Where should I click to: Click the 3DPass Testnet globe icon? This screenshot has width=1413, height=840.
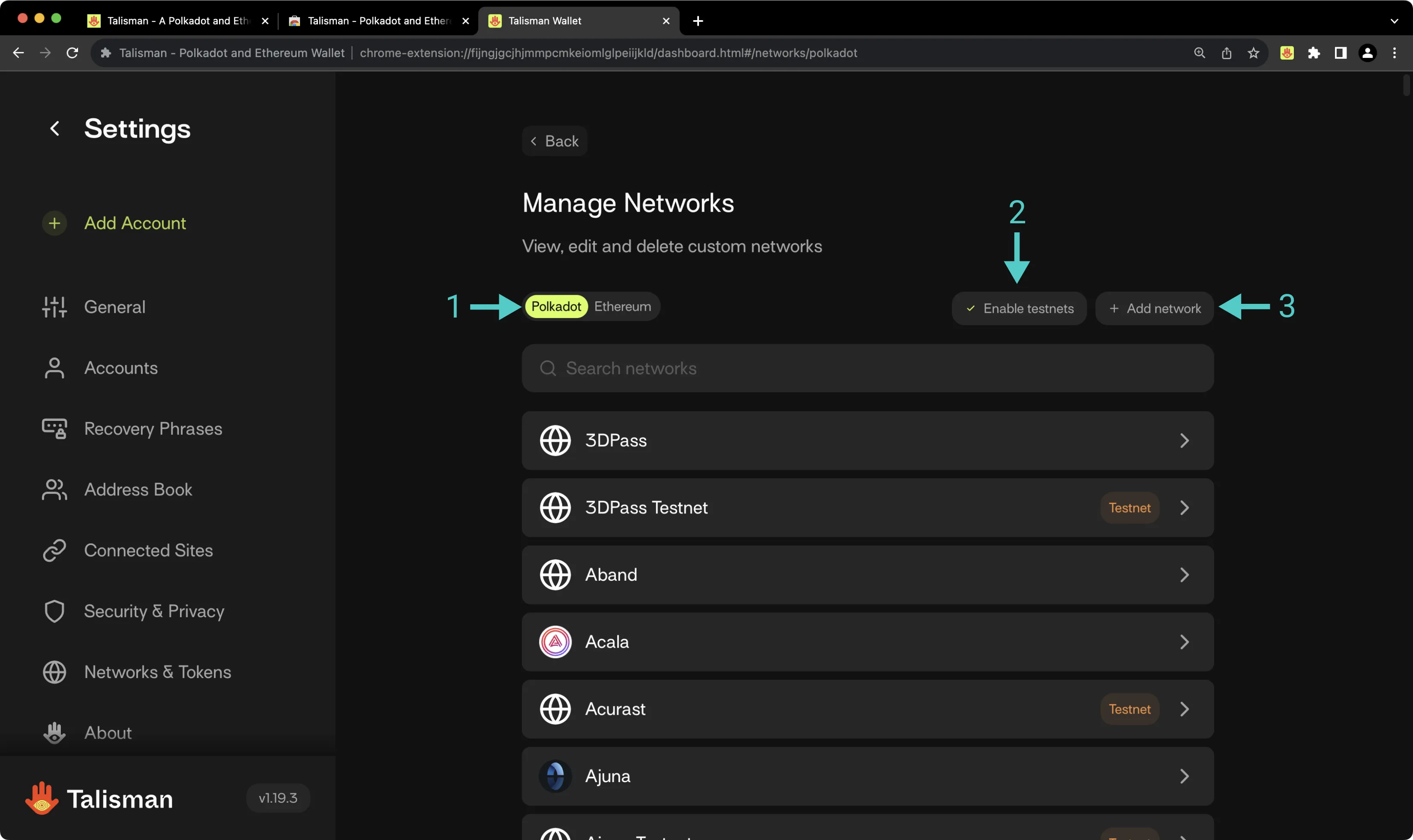click(x=555, y=508)
